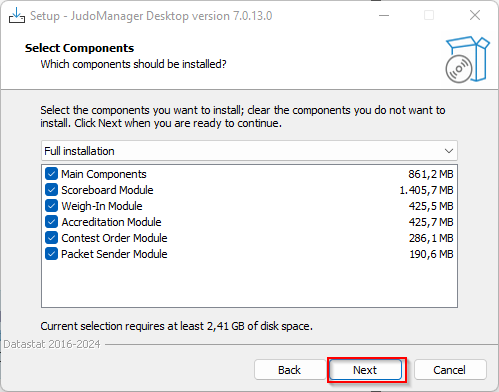Go Back to the previous setup step
The width and height of the screenshot is (499, 392).
click(x=289, y=370)
